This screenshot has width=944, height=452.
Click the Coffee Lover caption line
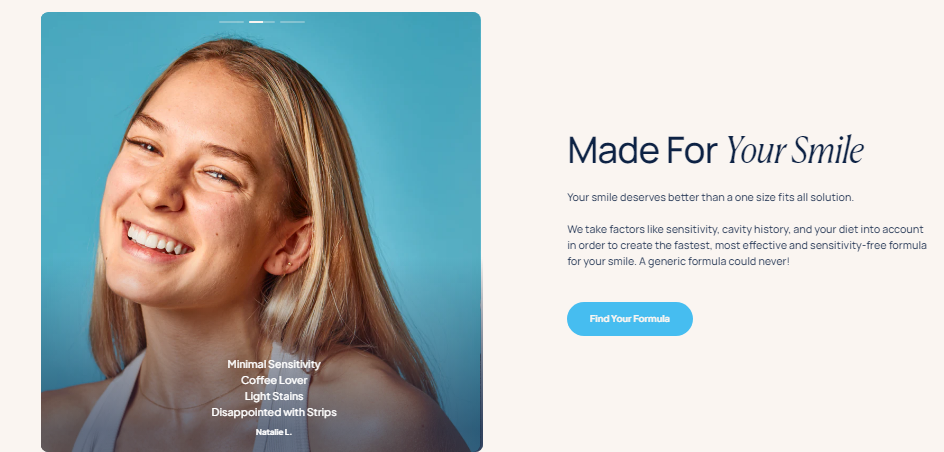pyautogui.click(x=274, y=380)
